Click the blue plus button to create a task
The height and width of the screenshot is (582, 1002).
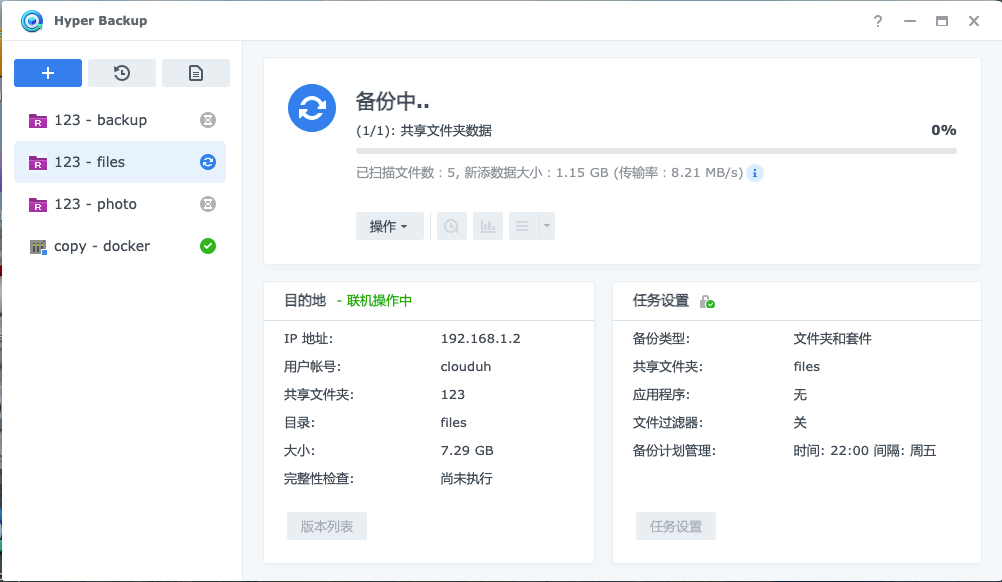coord(48,73)
